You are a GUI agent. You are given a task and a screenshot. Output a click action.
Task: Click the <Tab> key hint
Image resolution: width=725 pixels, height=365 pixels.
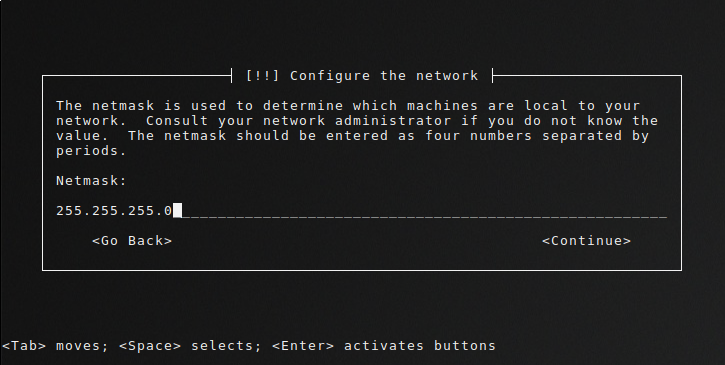(x=24, y=346)
